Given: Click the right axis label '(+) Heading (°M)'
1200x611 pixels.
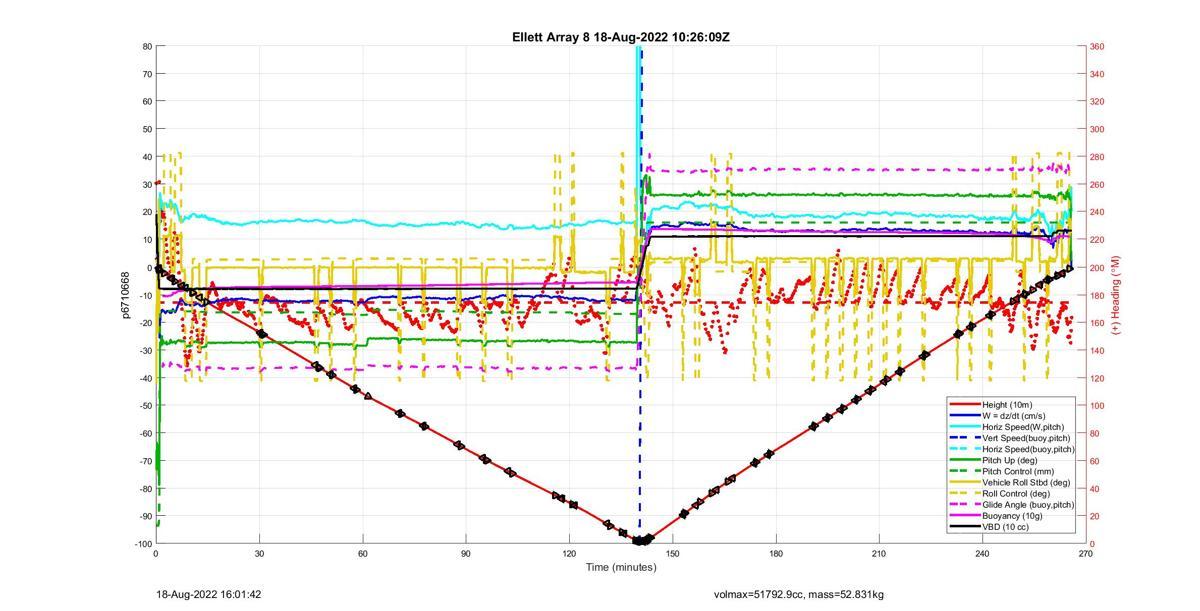Looking at the screenshot, I should [1116, 294].
